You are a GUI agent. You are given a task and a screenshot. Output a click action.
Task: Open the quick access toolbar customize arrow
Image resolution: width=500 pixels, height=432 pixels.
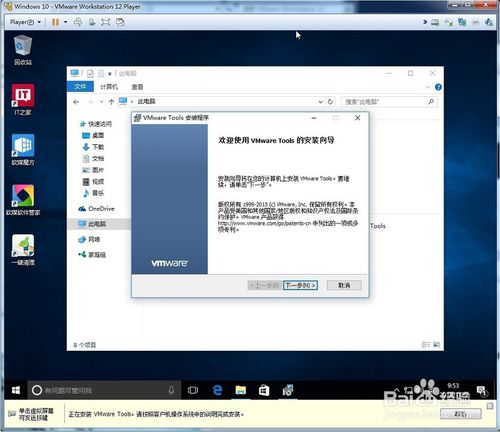(x=109, y=74)
